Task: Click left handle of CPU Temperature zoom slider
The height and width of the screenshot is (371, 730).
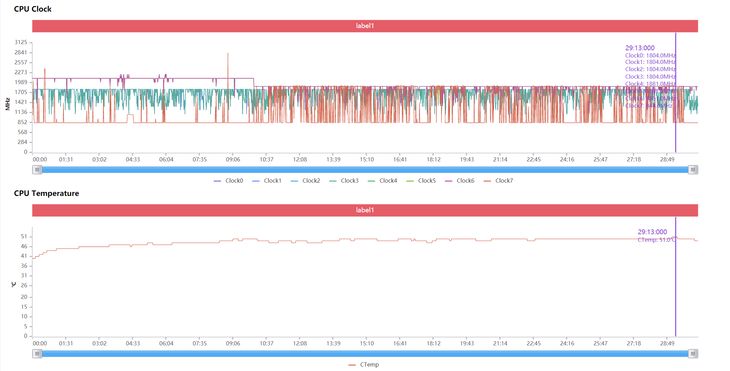Action: [x=37, y=354]
